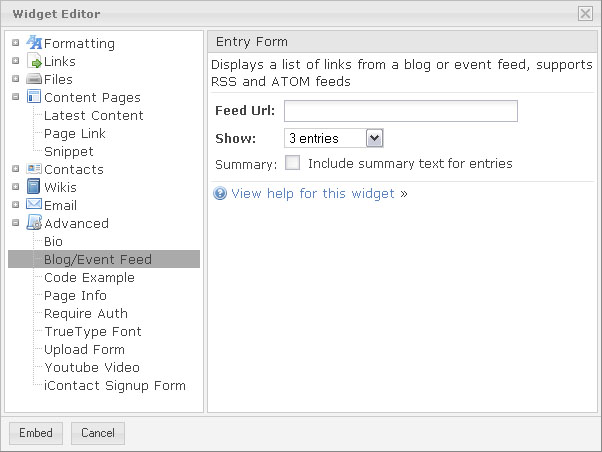The width and height of the screenshot is (602, 452).
Task: Click the Advanced category icon
Action: tap(33, 223)
